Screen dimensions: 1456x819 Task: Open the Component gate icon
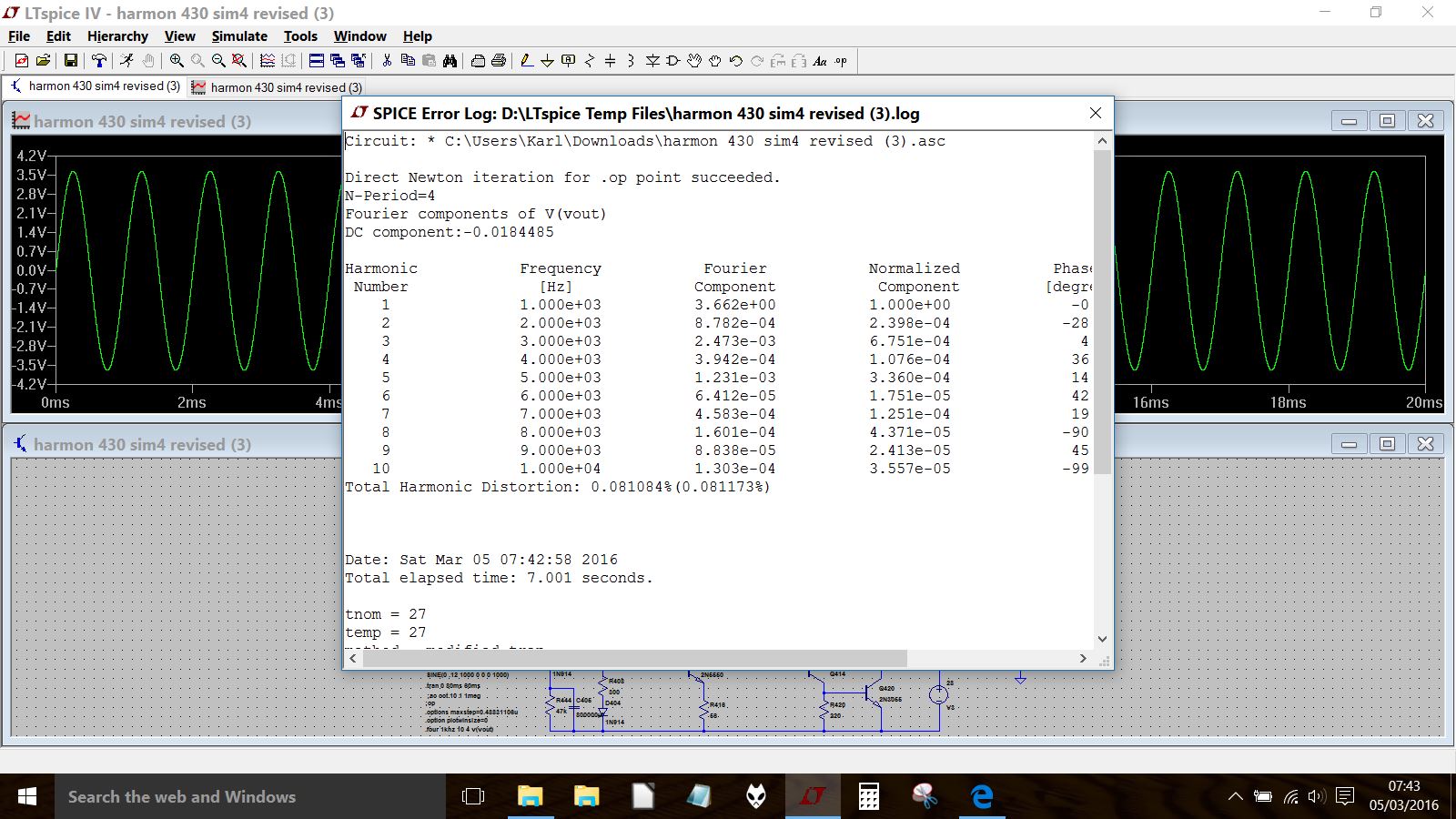[x=673, y=61]
